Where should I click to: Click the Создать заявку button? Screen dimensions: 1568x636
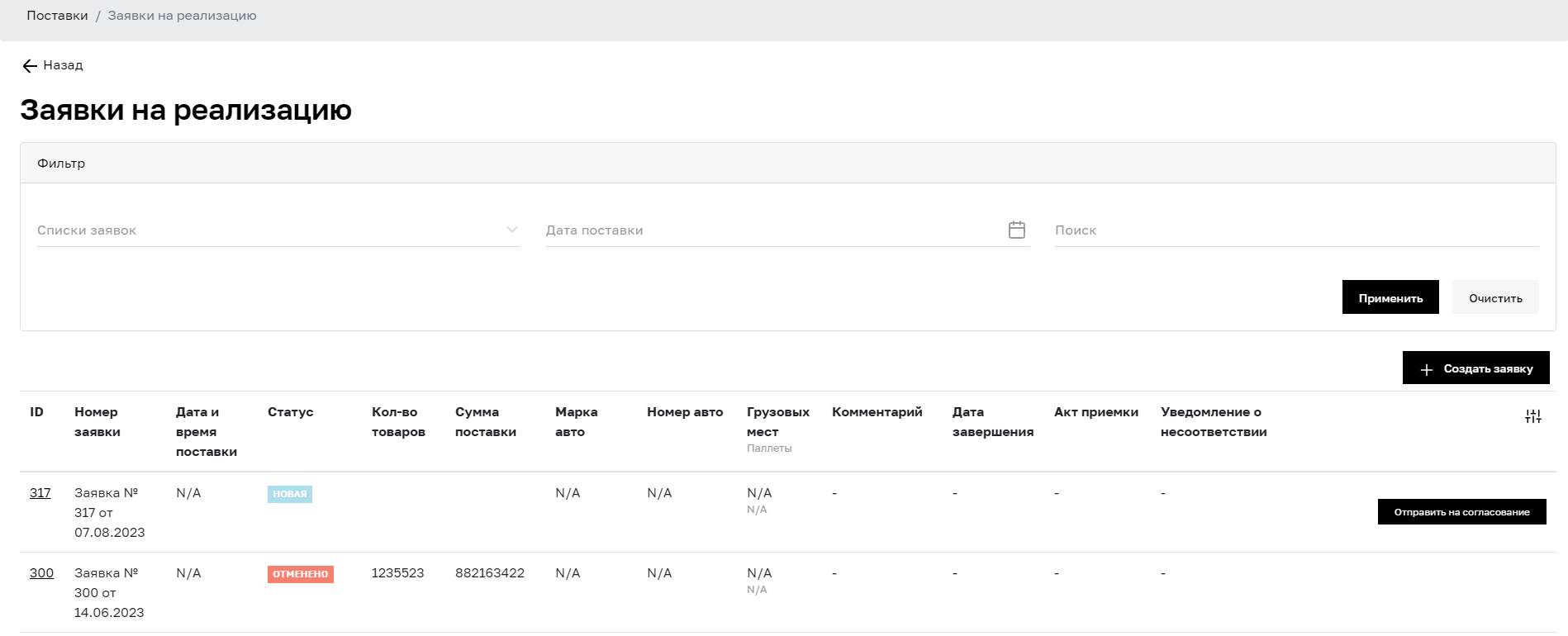click(x=1475, y=368)
